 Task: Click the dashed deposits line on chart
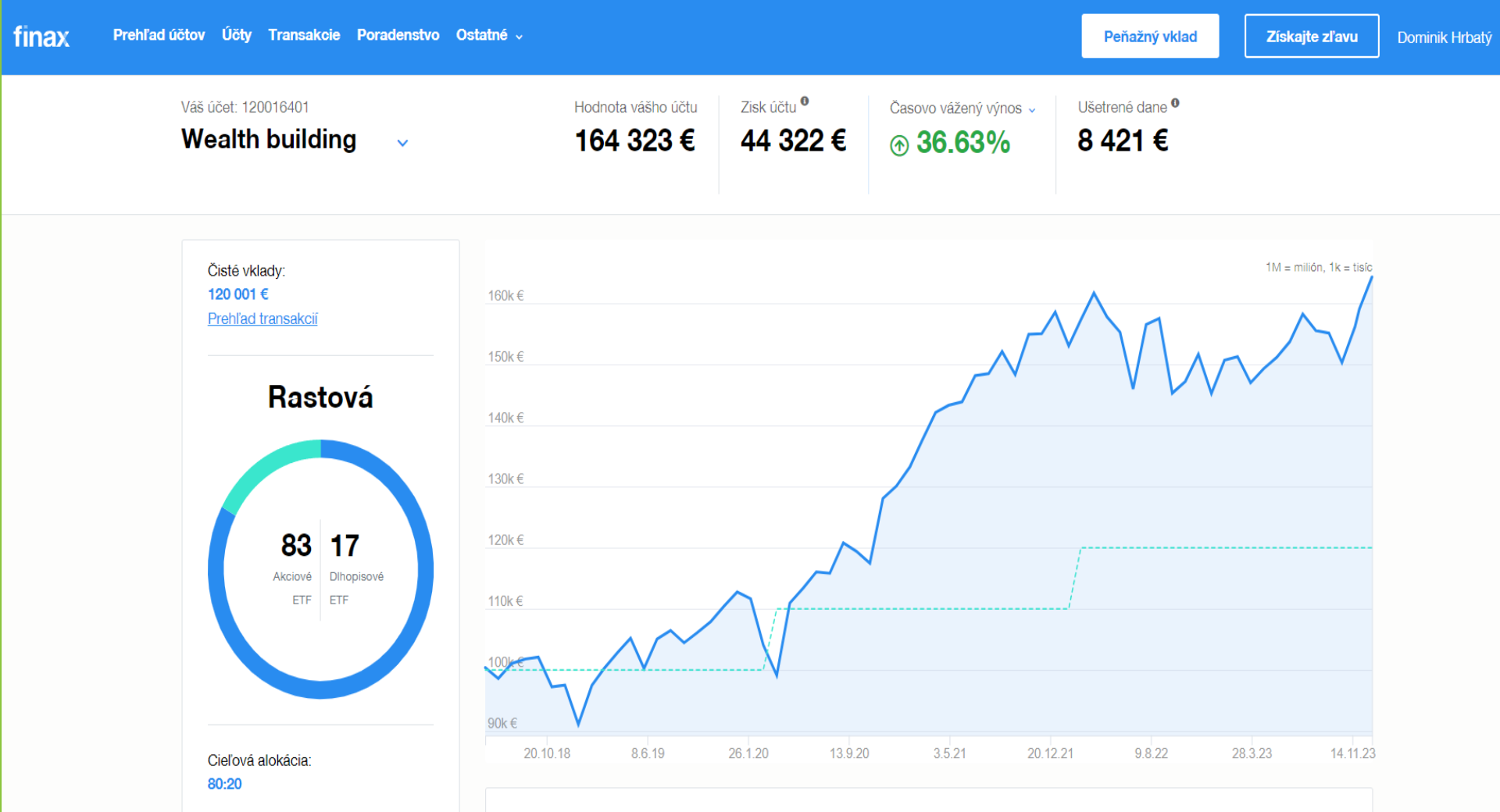(x=922, y=608)
